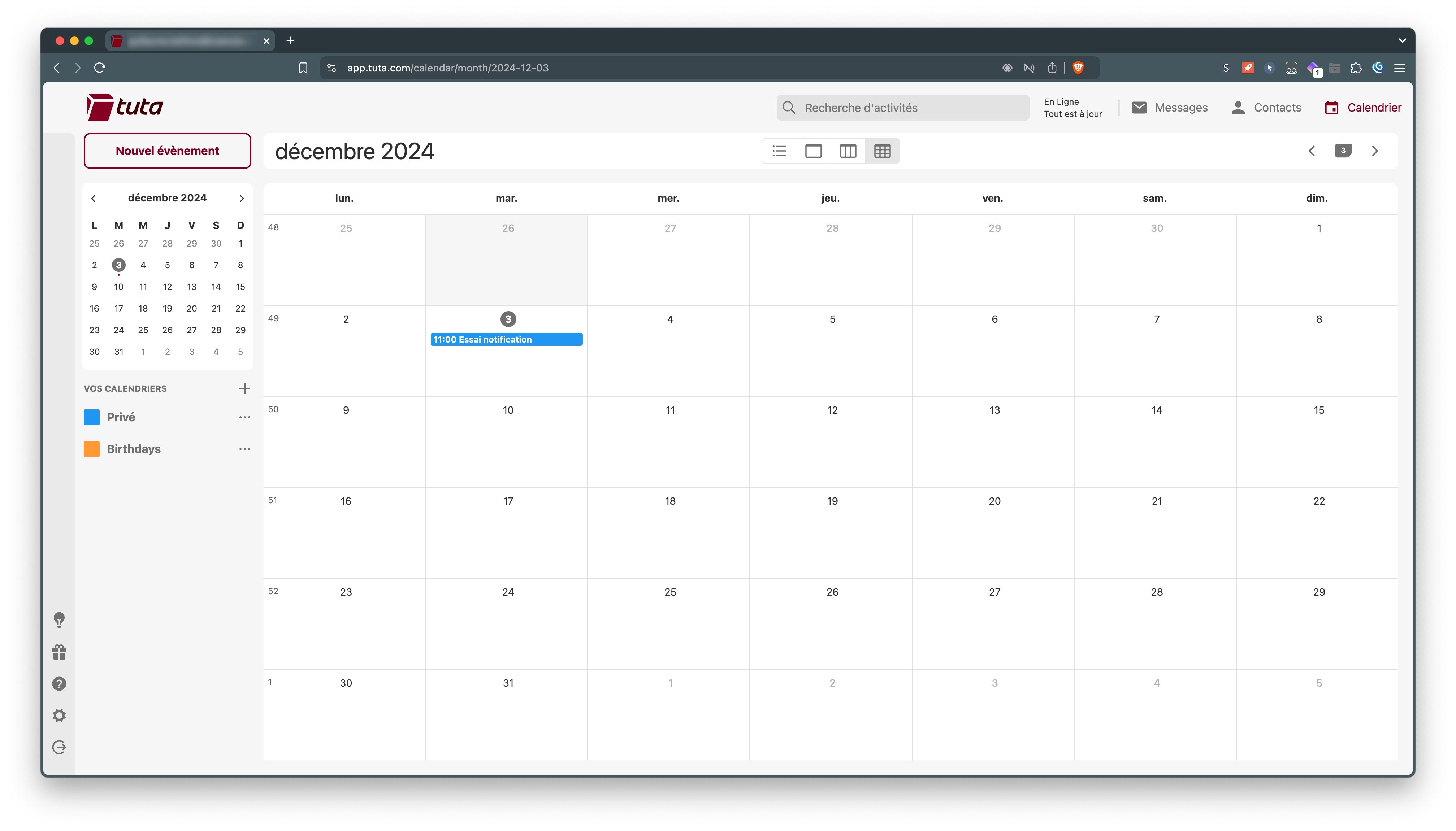Focus the Recherche d'activités search field
The image size is (1456, 831).
pyautogui.click(x=902, y=108)
